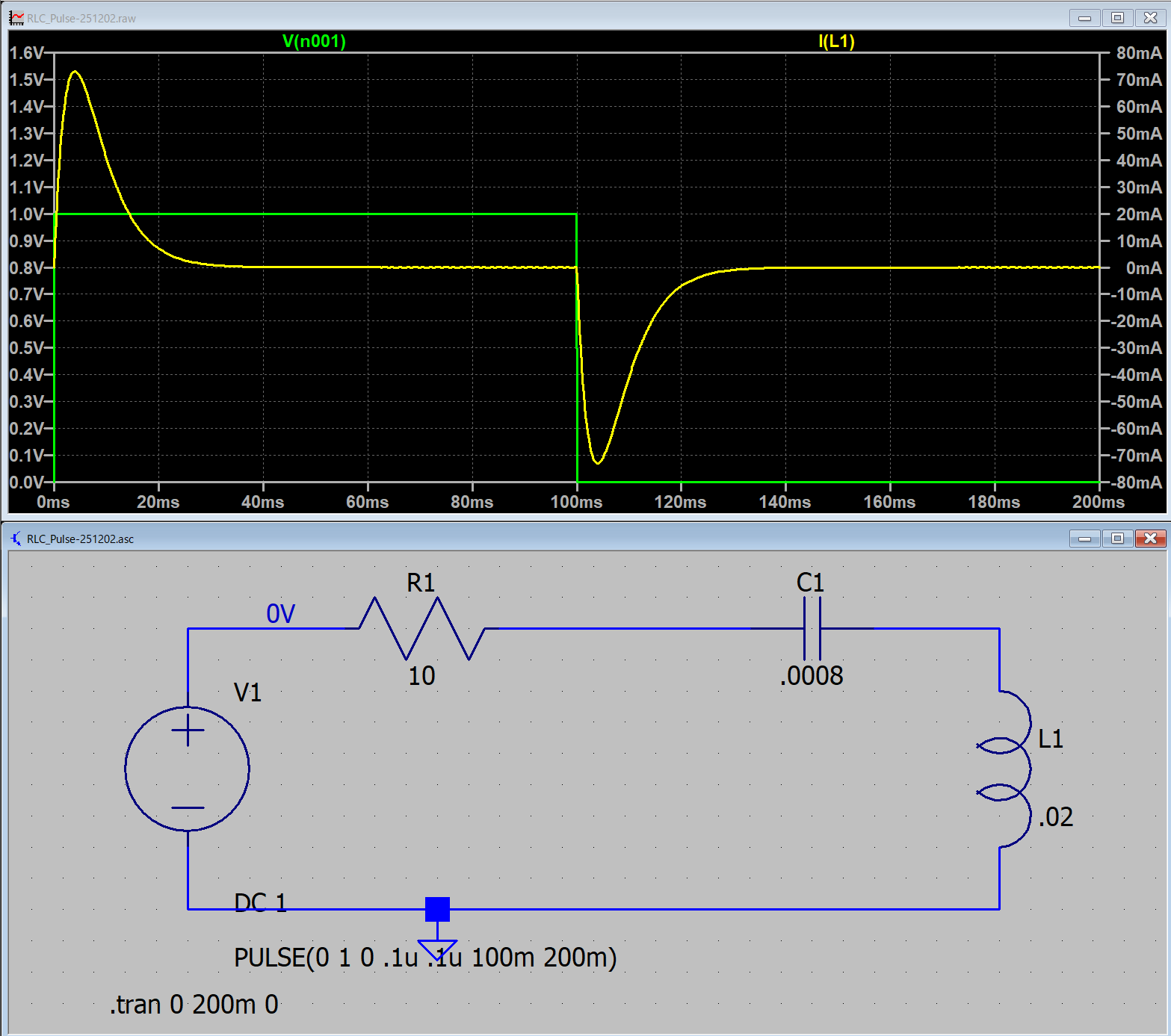1171x1036 pixels.
Task: Click the PULSE source definition text
Action: pyautogui.click(x=425, y=958)
